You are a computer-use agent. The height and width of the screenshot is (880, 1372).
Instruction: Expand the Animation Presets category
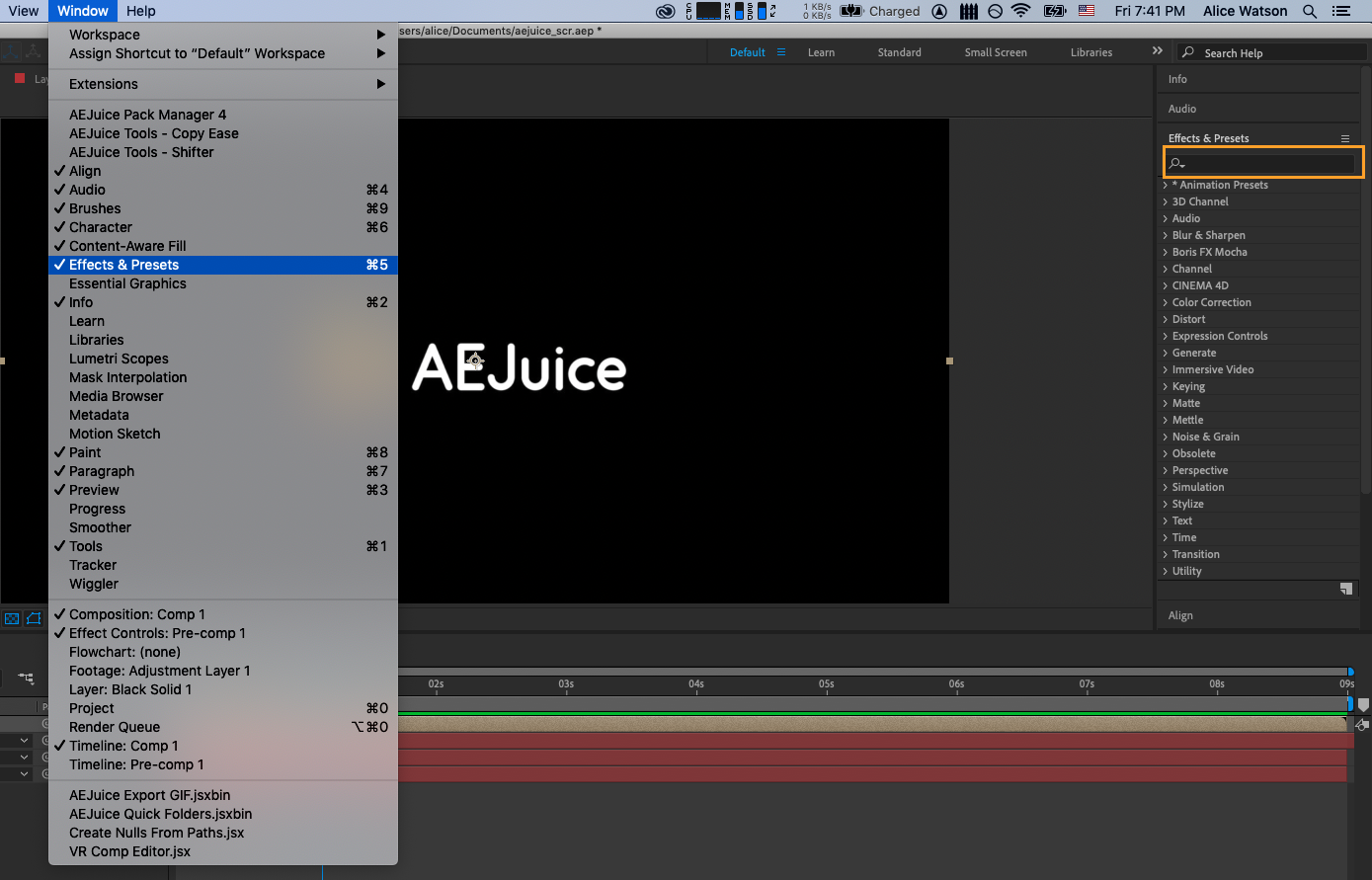1166,185
